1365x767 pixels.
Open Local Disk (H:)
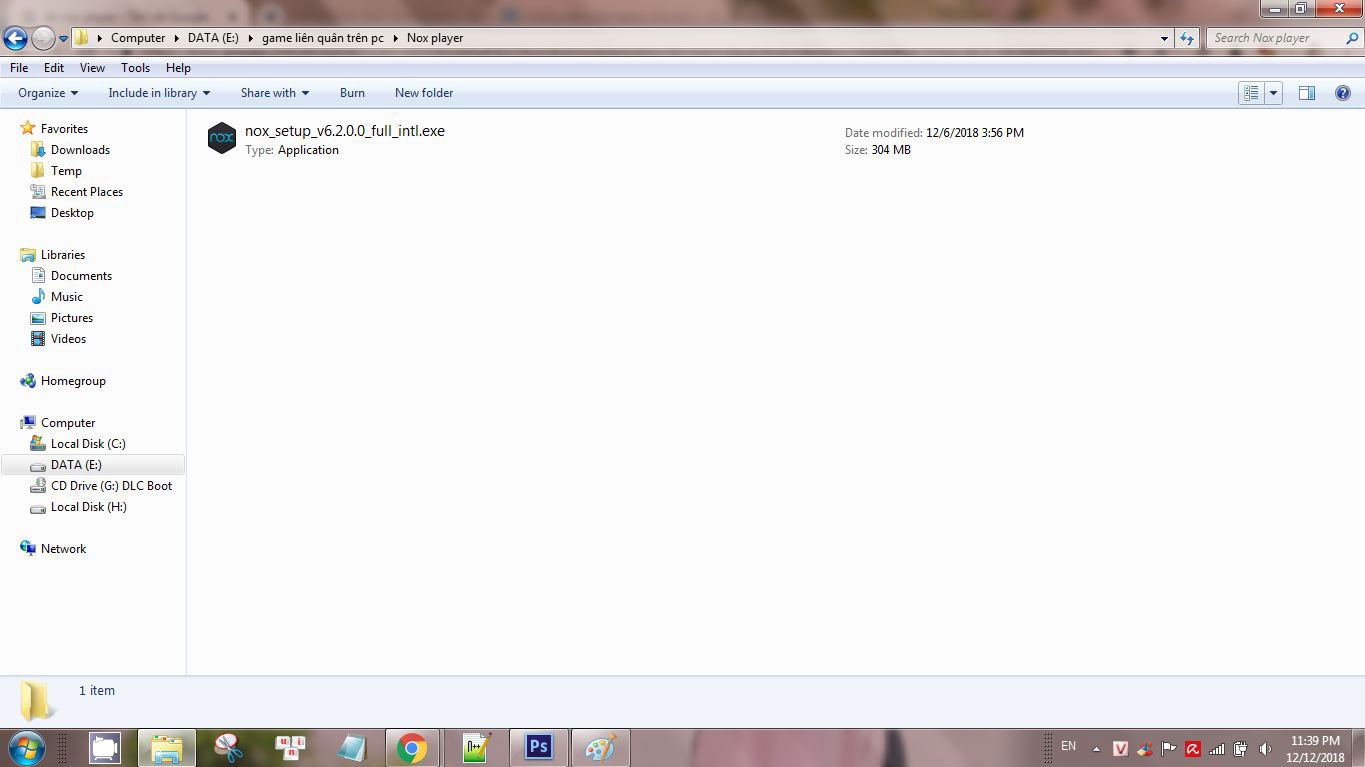coord(88,507)
